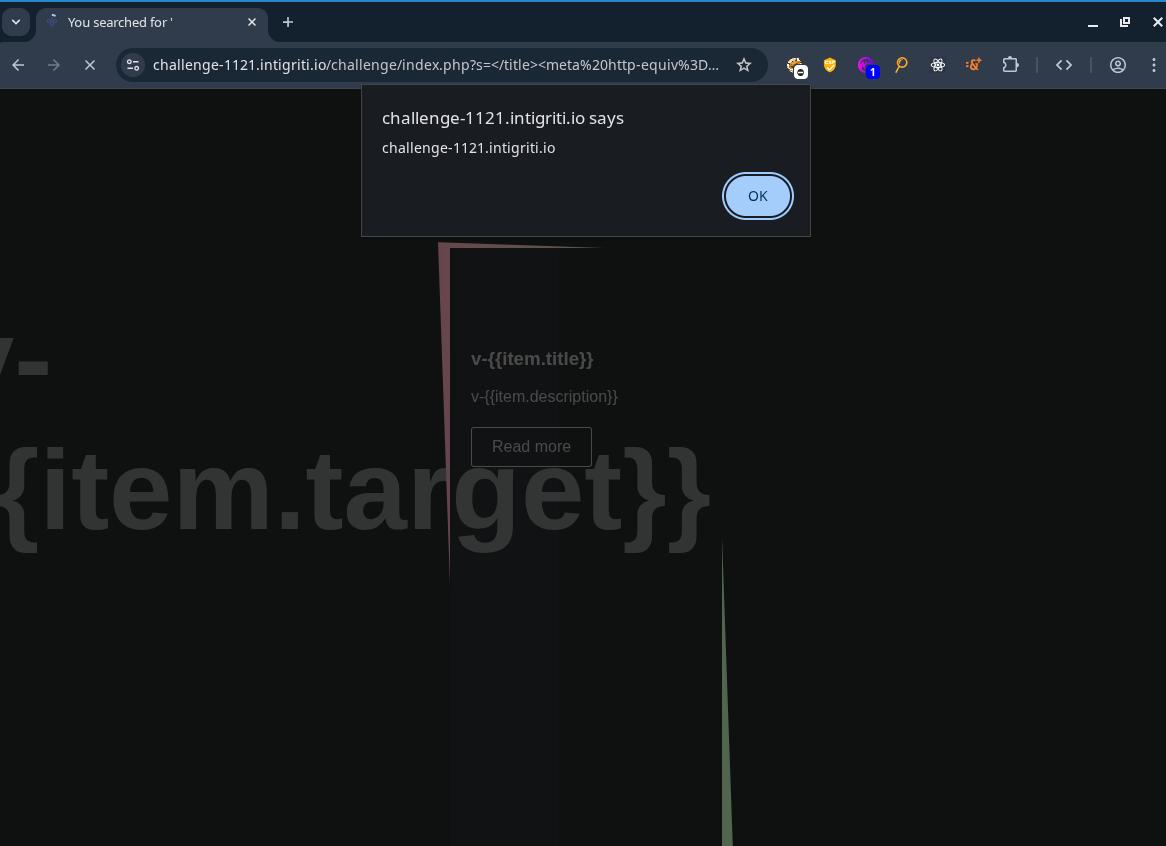Viewport: 1166px width, 846px height.
Task: Click the yellow shield extension icon
Action: click(830, 65)
